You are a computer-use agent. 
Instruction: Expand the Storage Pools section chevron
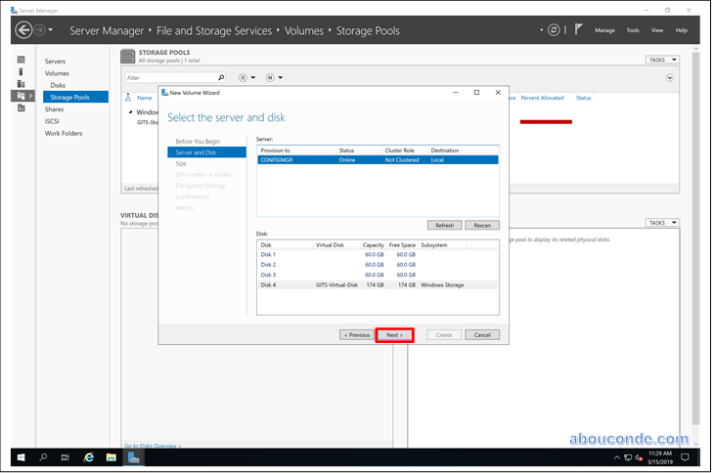(x=669, y=77)
